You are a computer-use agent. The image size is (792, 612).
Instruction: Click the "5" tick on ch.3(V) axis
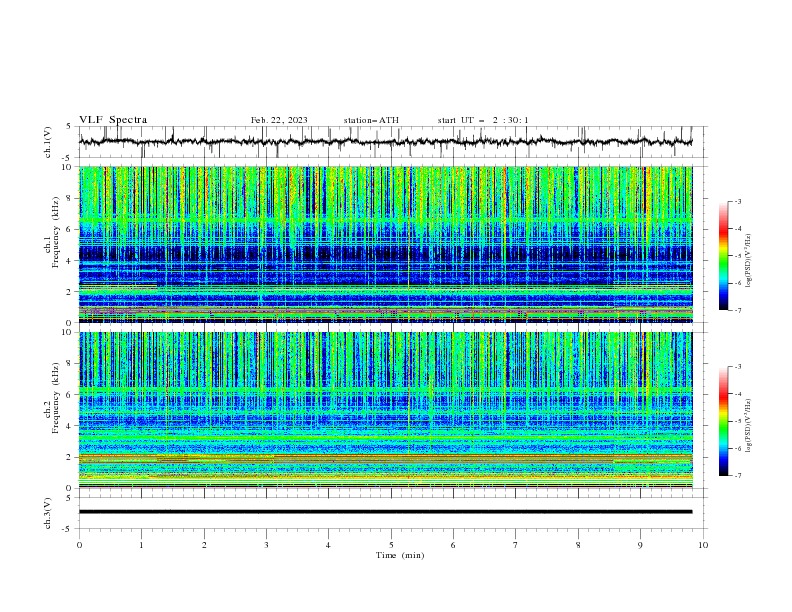pyautogui.click(x=69, y=498)
